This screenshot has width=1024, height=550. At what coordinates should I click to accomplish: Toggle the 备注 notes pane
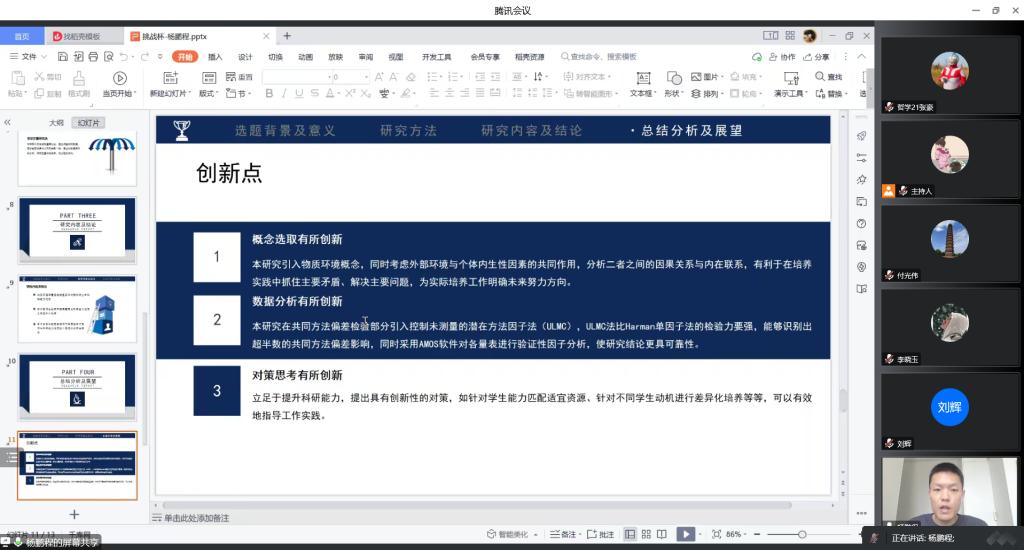[563, 534]
